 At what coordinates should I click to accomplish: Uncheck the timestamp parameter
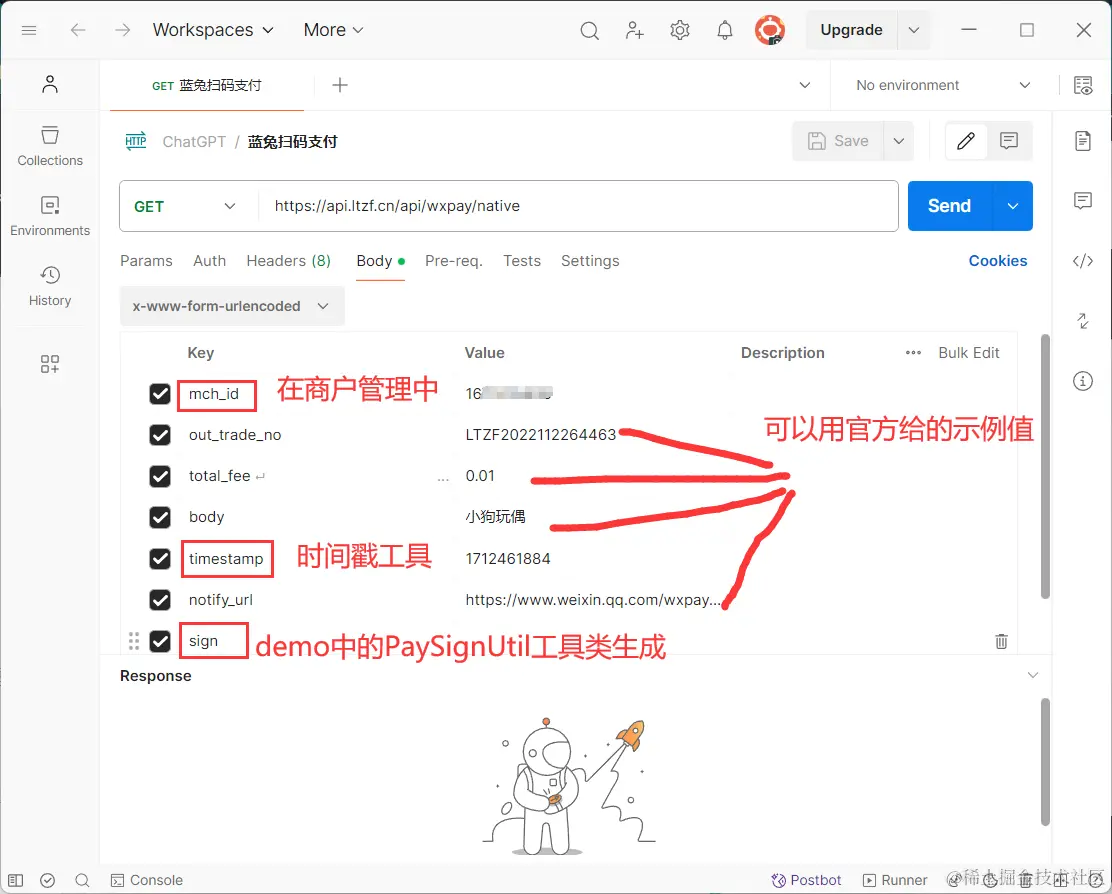(160, 559)
